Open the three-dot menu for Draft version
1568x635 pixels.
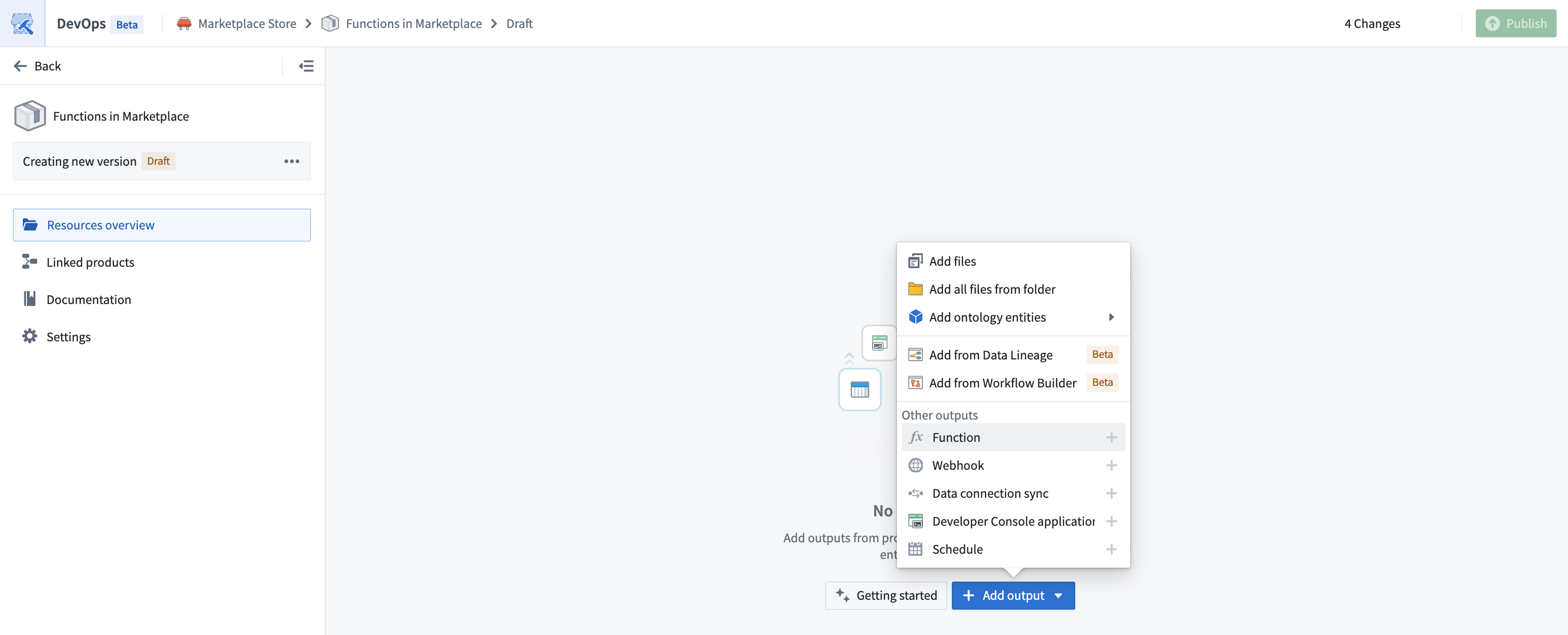tap(292, 161)
